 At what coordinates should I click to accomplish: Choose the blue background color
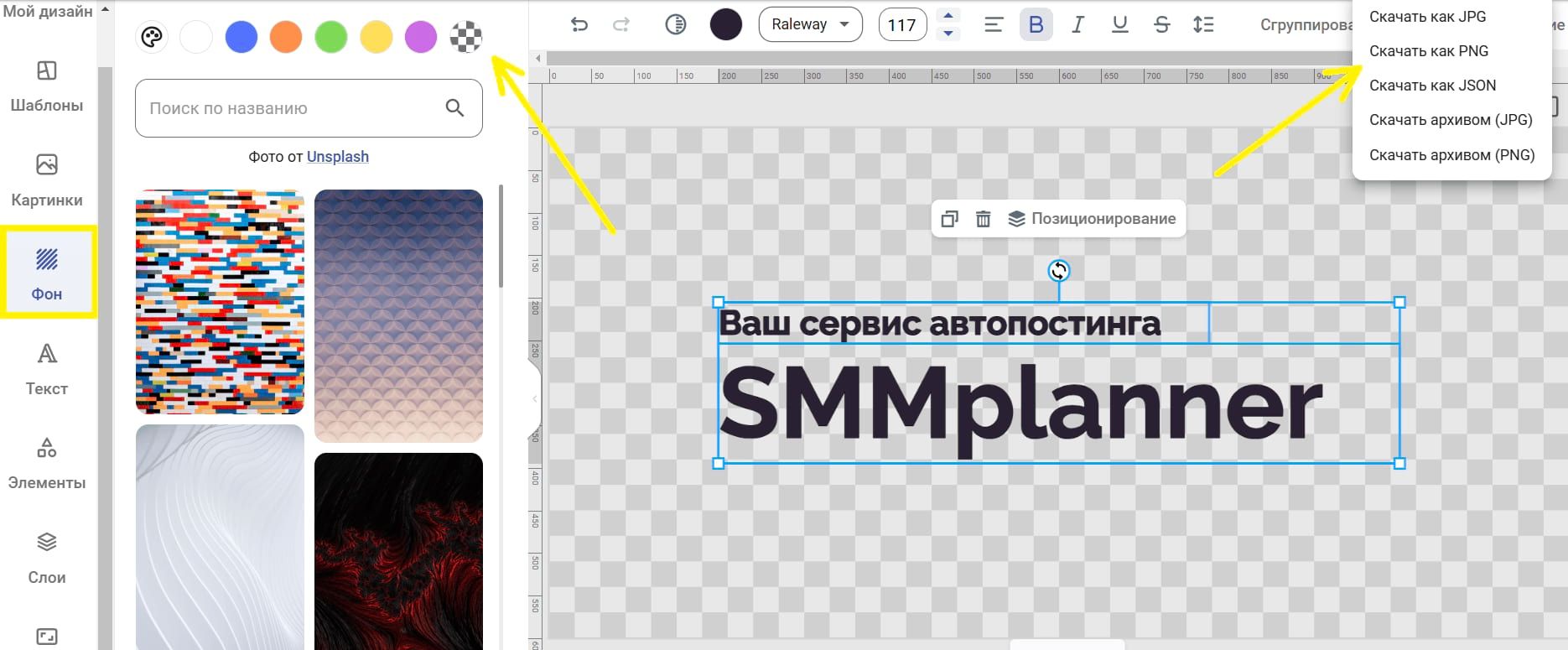tap(241, 37)
